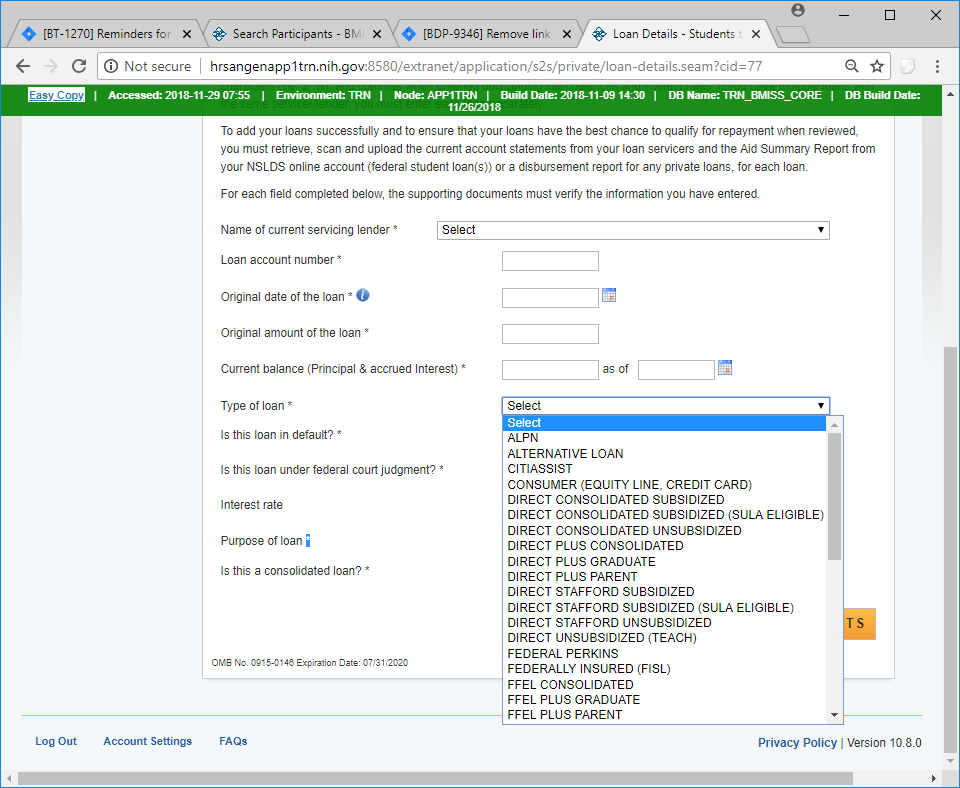The image size is (960, 788).
Task: Select DIRECT STAFFORD UNSUBSIDIZED
Action: pos(664,623)
